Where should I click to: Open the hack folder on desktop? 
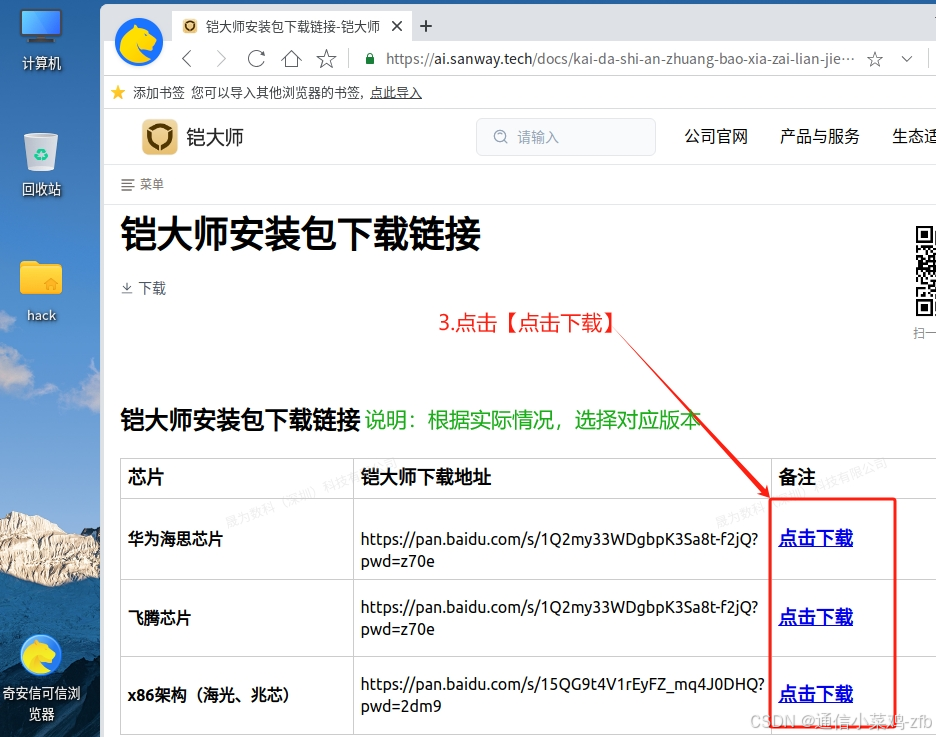tap(41, 291)
